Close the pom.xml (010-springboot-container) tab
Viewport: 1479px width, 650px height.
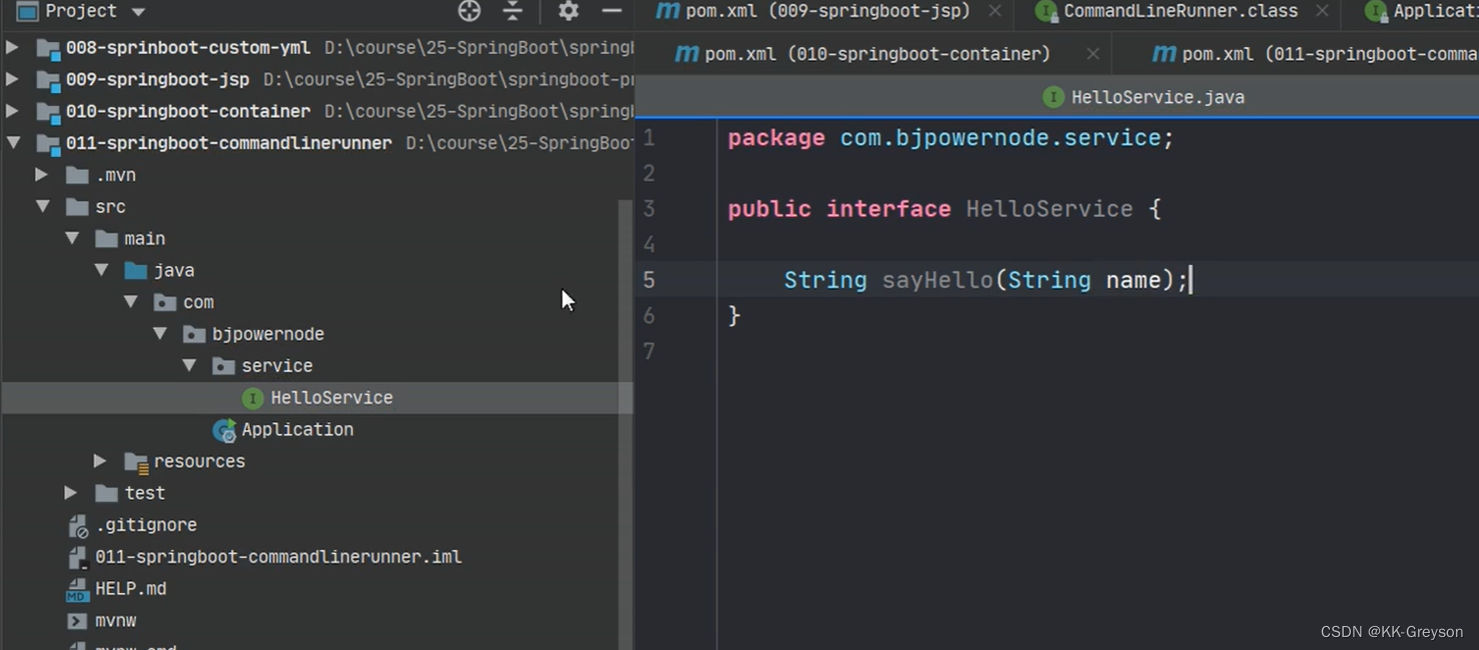tap(1092, 54)
